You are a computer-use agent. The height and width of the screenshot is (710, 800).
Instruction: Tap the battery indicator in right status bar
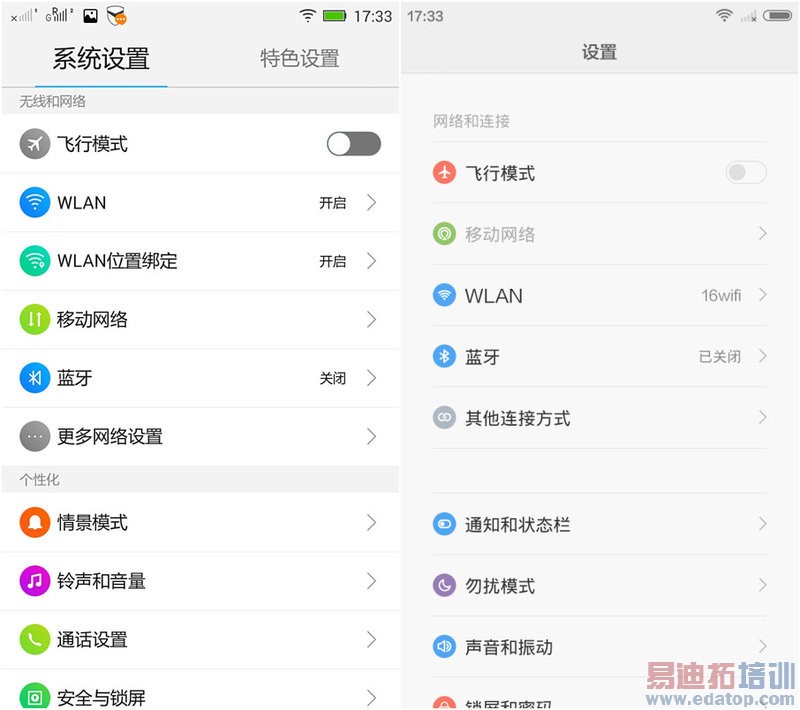click(777, 16)
